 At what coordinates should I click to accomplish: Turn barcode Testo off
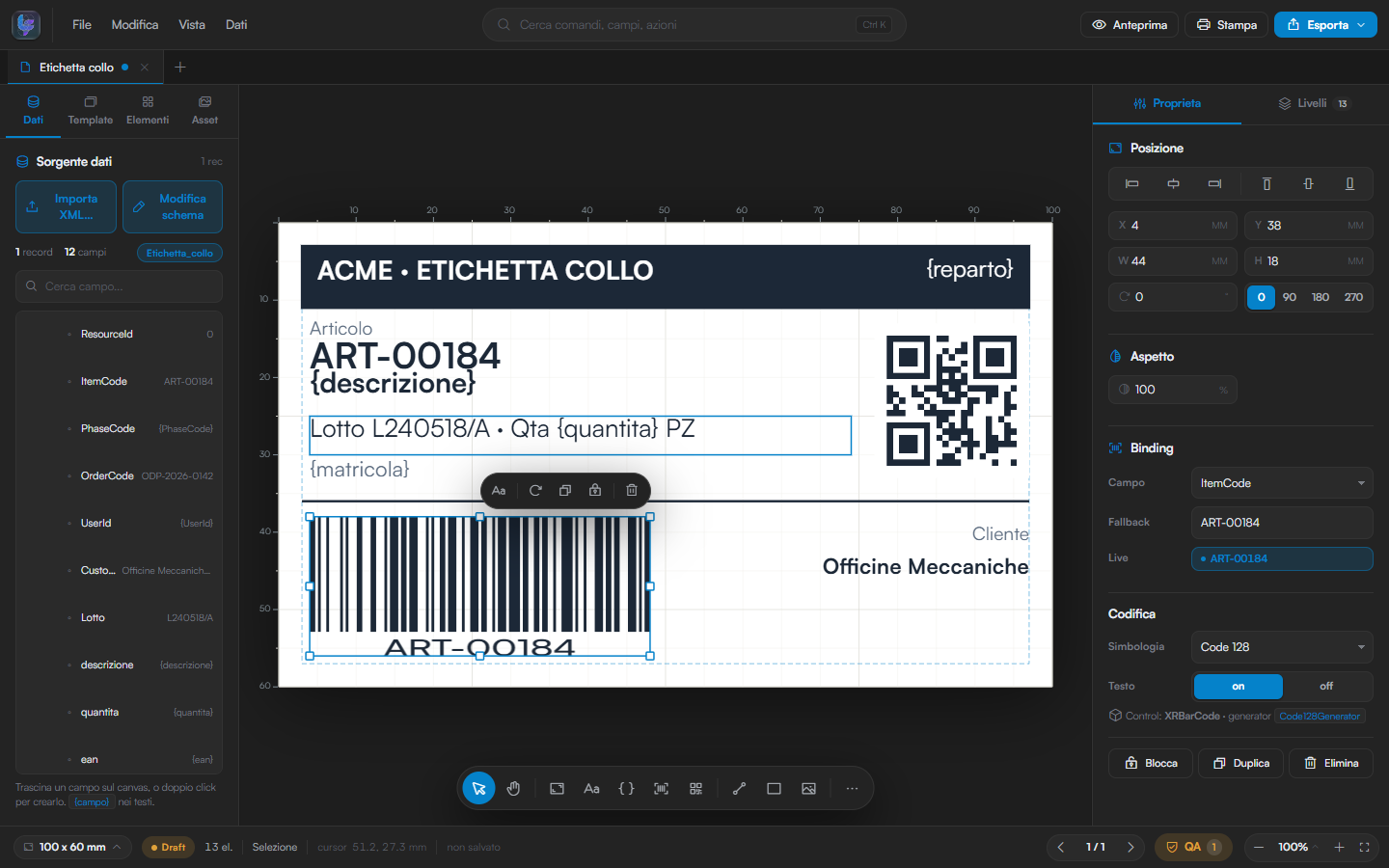tap(1326, 686)
